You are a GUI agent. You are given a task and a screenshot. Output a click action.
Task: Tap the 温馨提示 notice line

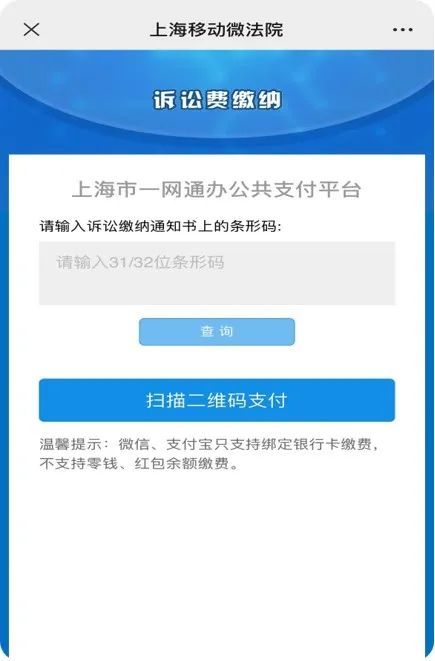tap(209, 444)
